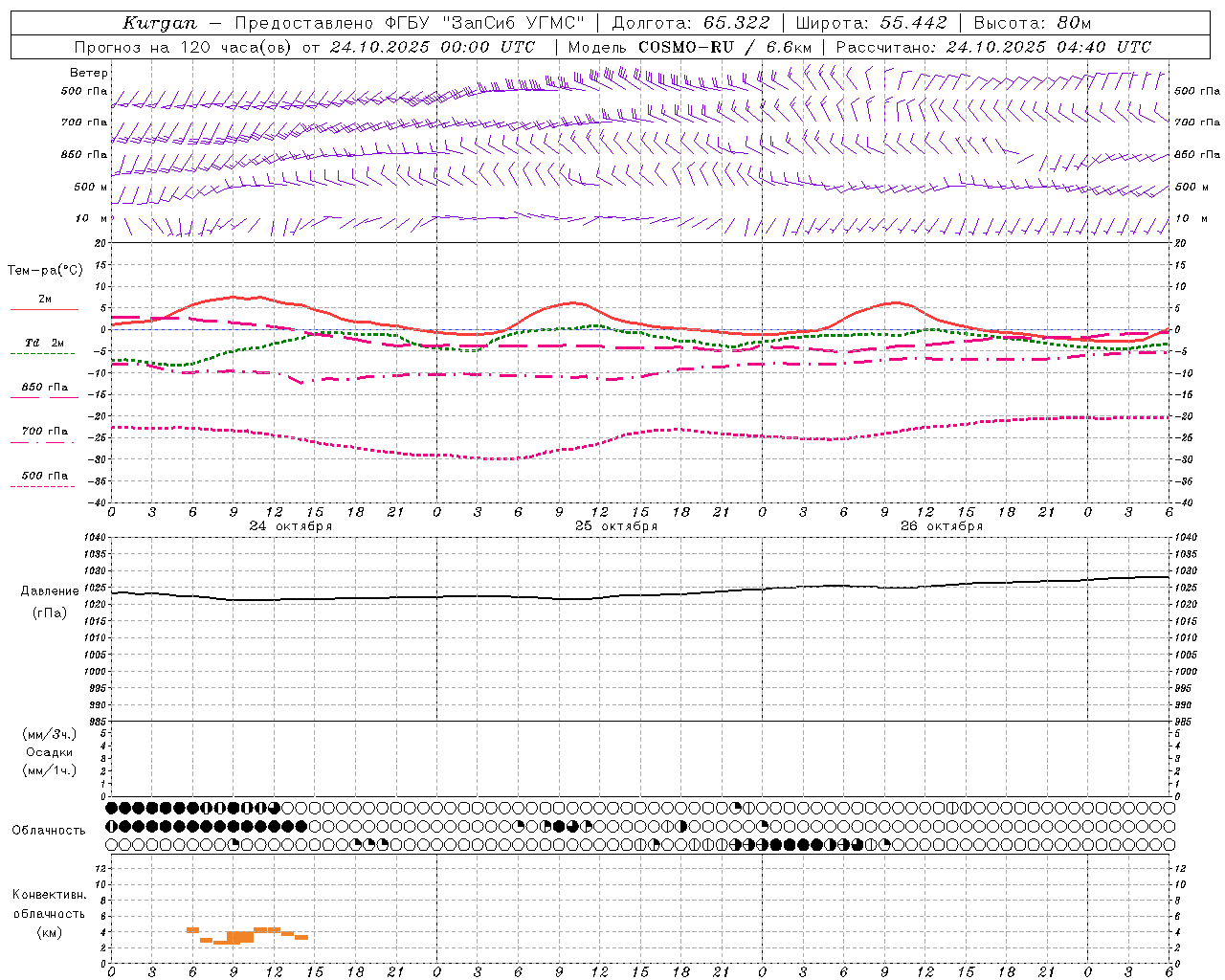Screen dimensions: 1225x980
Task: Click the "Долгота: 65.322" header field
Action: pyautogui.click(x=690, y=23)
